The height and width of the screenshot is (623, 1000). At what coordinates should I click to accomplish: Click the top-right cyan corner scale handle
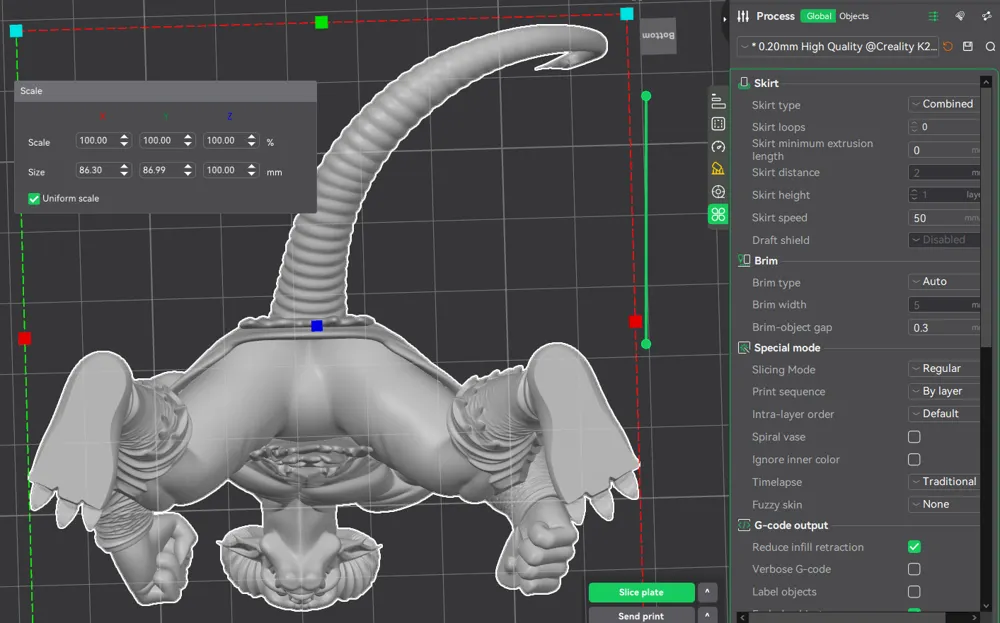point(627,13)
